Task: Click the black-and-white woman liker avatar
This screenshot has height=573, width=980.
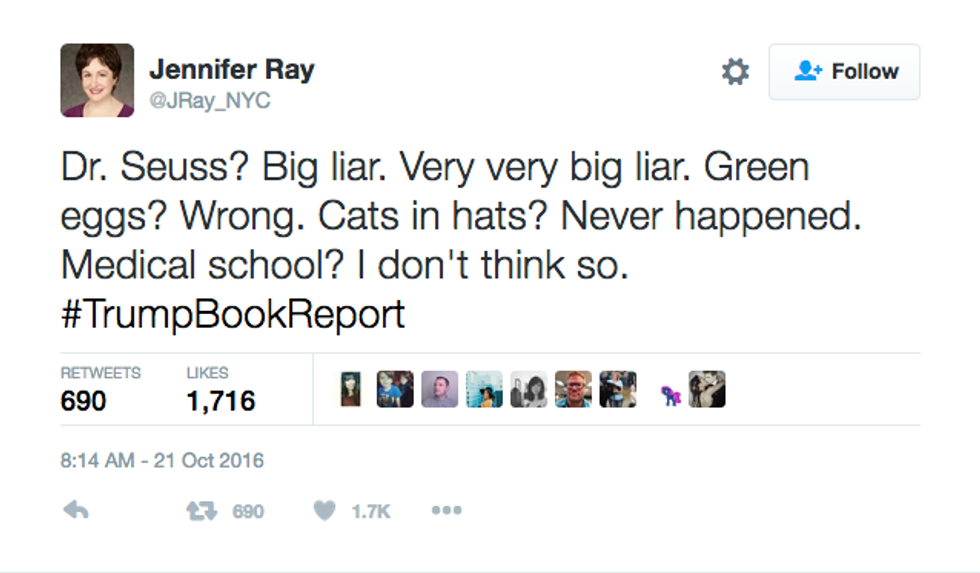Action: (x=528, y=389)
